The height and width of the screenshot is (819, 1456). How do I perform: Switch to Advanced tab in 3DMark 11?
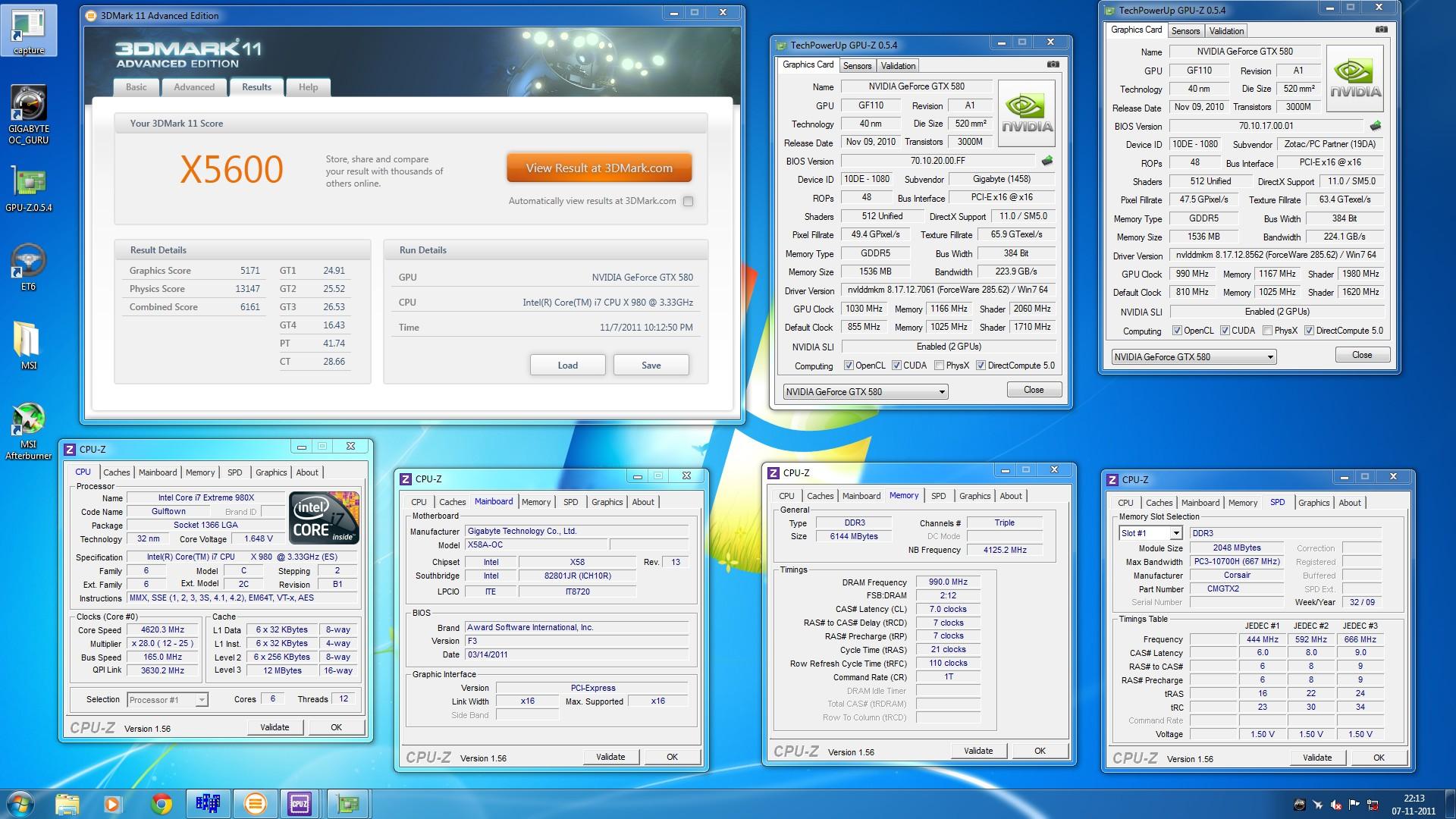click(194, 87)
